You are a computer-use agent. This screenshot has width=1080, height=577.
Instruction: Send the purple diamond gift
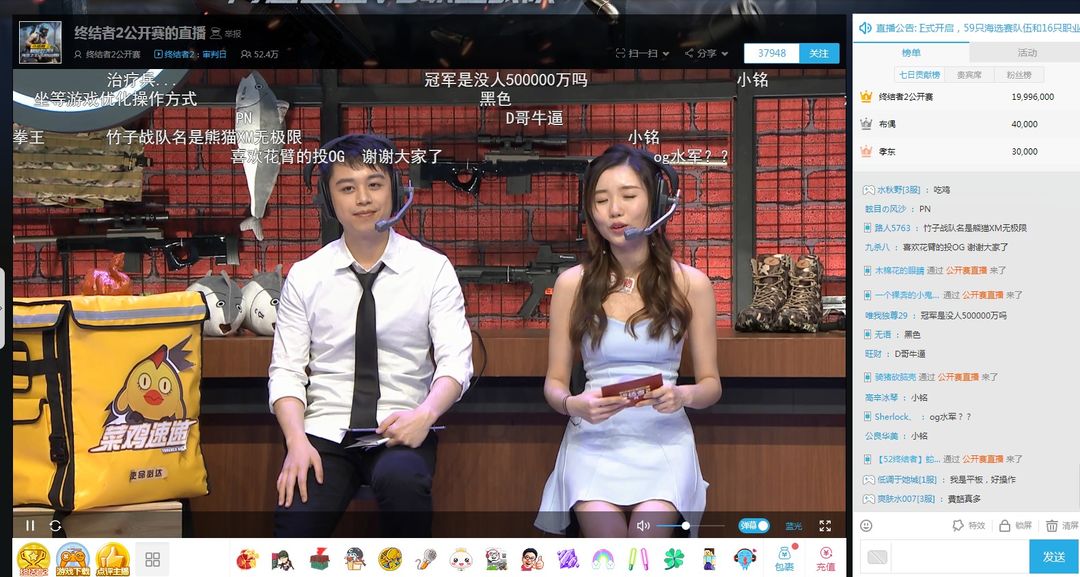click(568, 558)
